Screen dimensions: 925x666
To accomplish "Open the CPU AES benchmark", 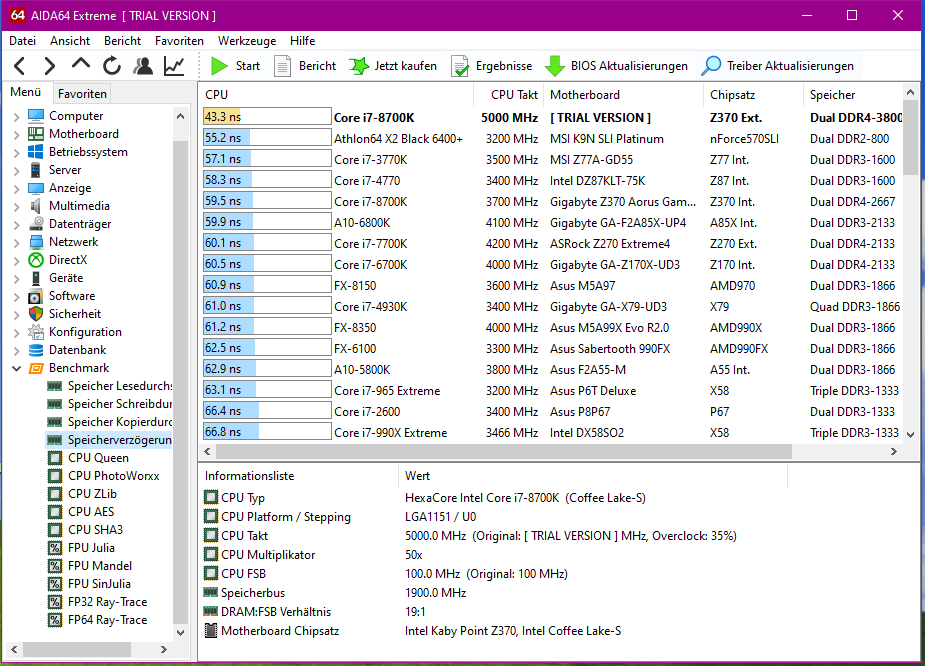I will click(x=91, y=511).
